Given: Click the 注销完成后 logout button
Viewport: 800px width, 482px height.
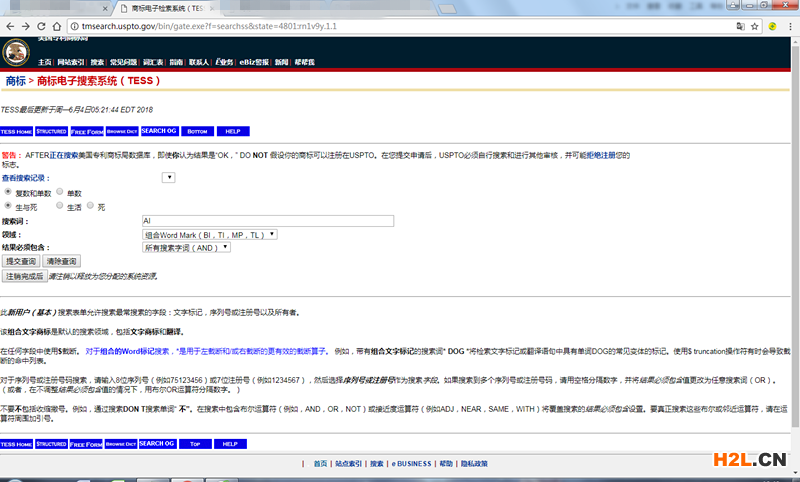Looking at the screenshot, I should [24, 276].
